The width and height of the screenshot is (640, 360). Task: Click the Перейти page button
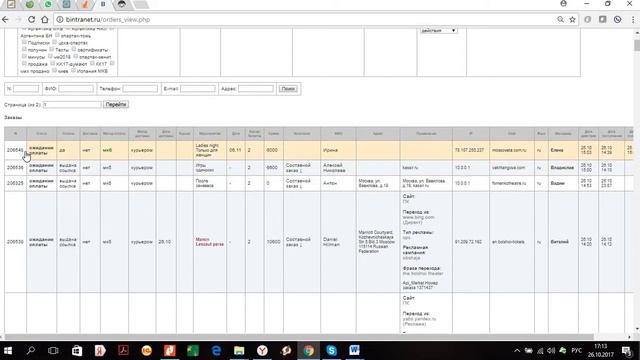click(116, 104)
